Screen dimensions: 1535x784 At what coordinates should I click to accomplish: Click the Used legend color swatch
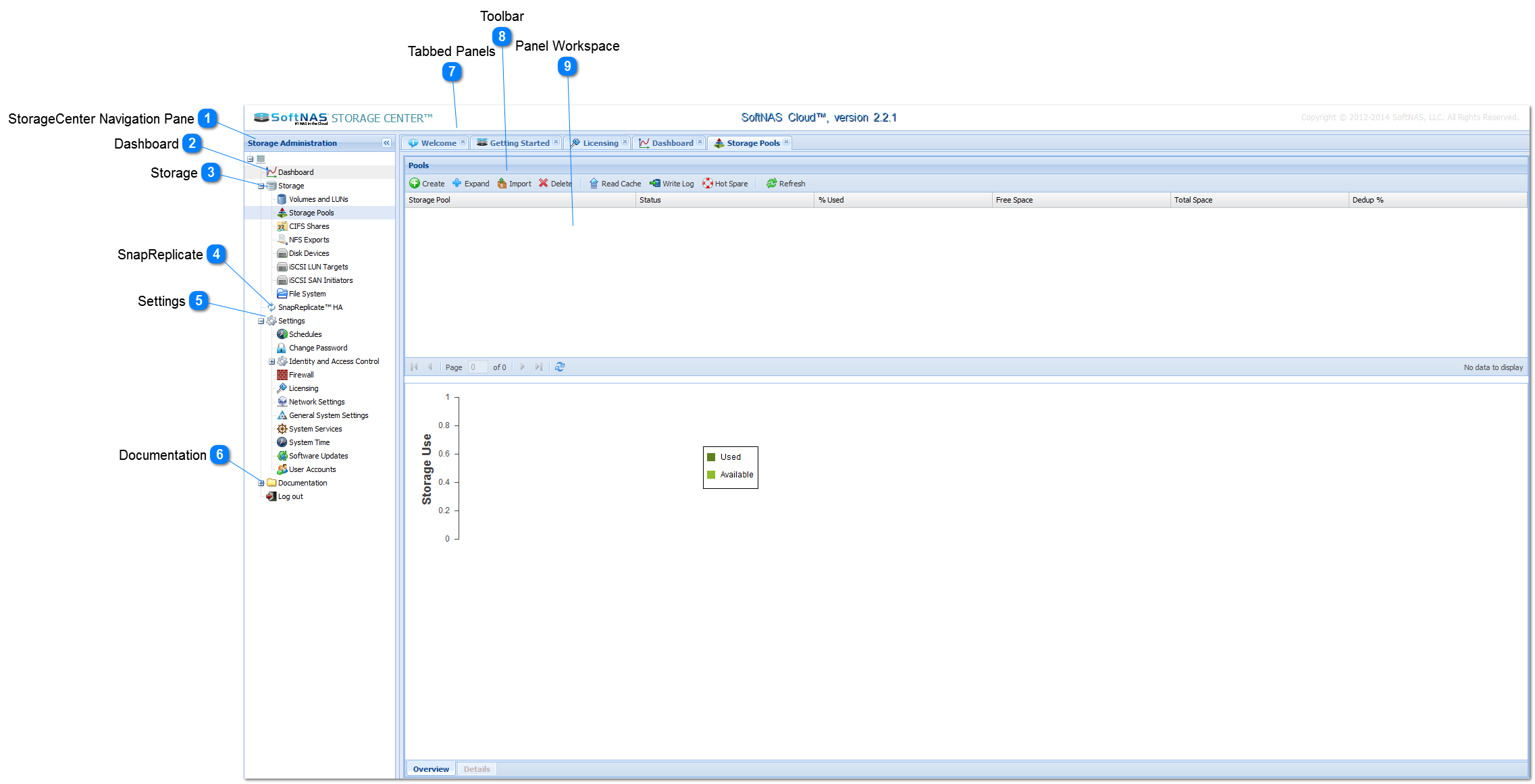tap(711, 457)
